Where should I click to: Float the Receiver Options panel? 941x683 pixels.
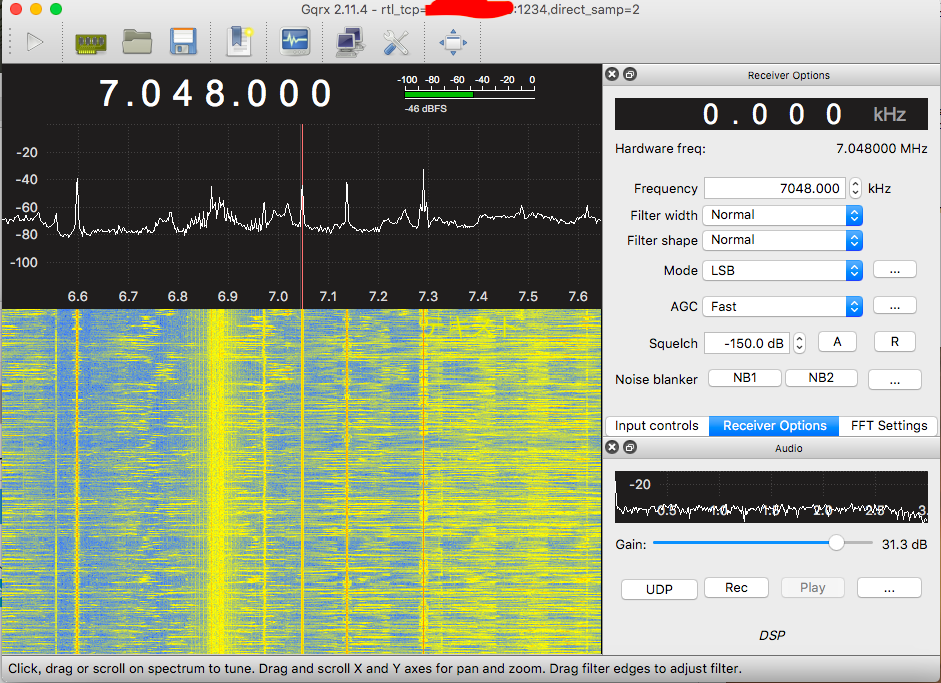[x=630, y=74]
